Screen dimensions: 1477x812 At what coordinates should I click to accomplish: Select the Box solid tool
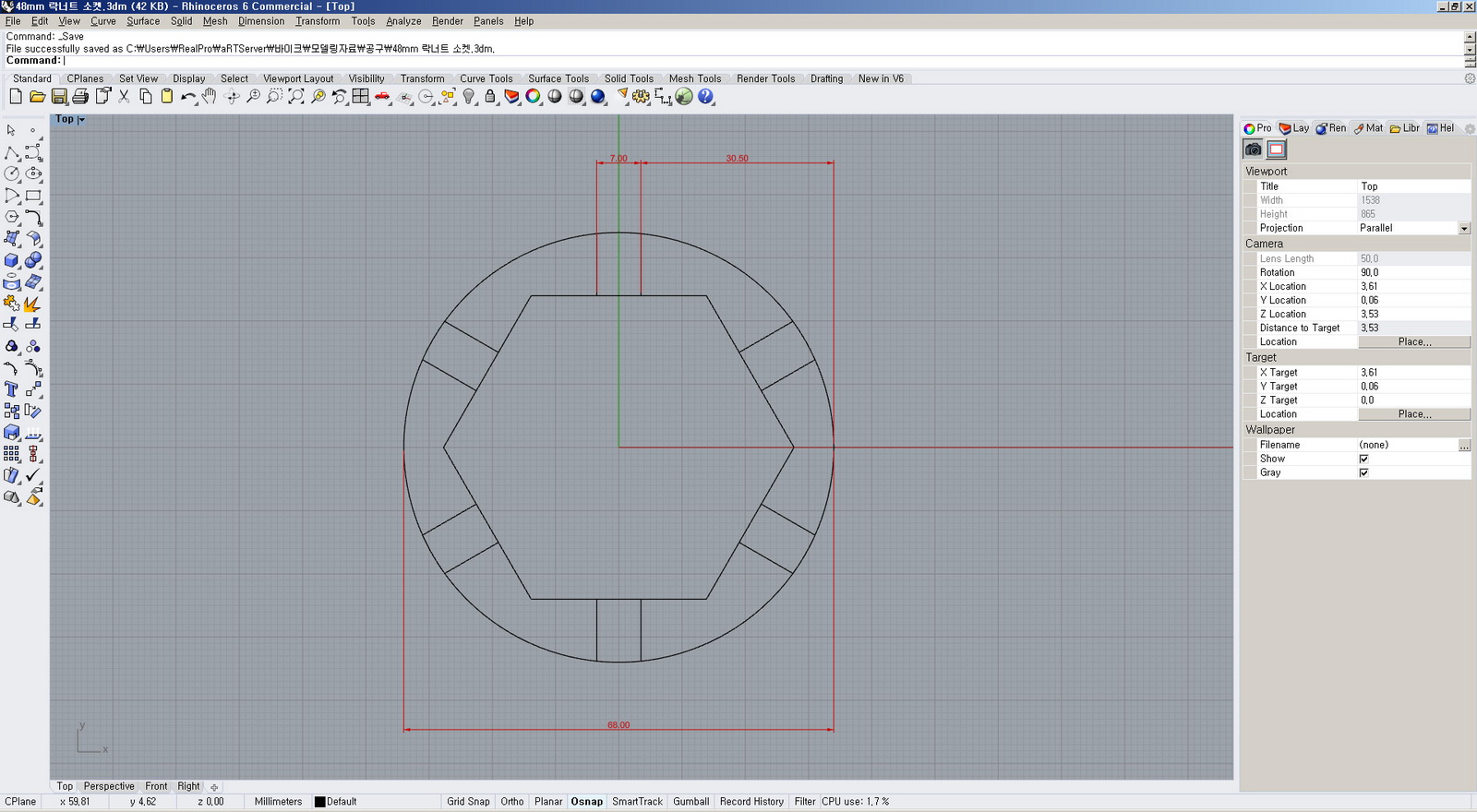(x=12, y=260)
